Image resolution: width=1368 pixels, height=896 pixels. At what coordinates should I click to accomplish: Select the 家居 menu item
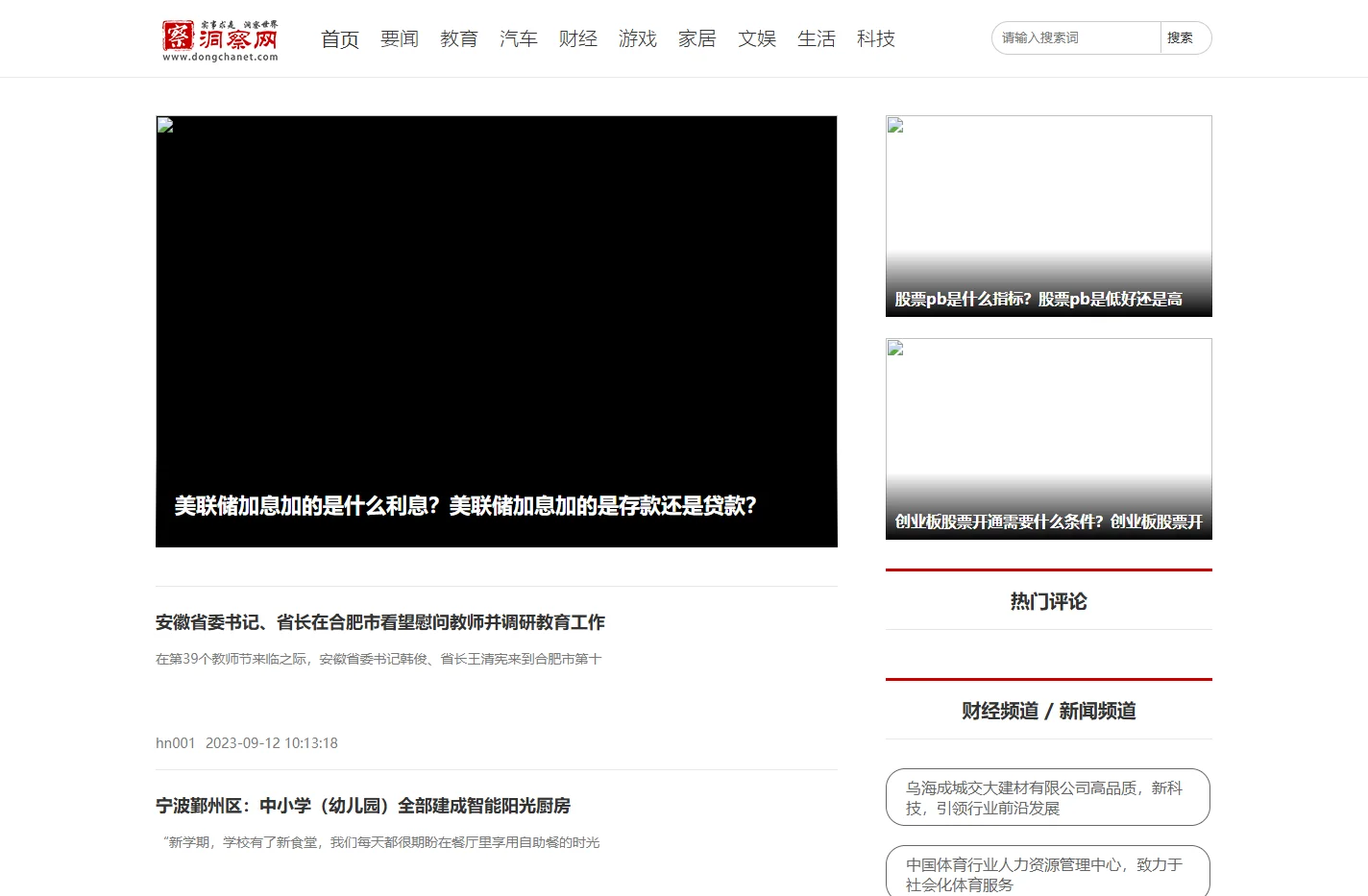(x=697, y=39)
